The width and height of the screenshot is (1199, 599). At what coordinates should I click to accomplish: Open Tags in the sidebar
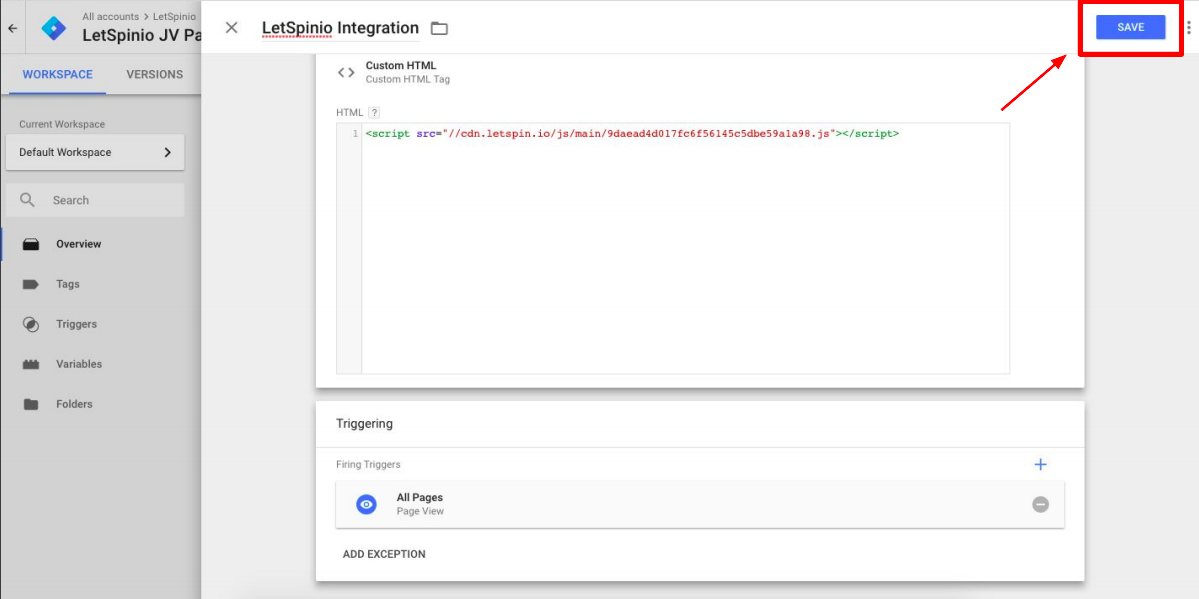pos(67,284)
